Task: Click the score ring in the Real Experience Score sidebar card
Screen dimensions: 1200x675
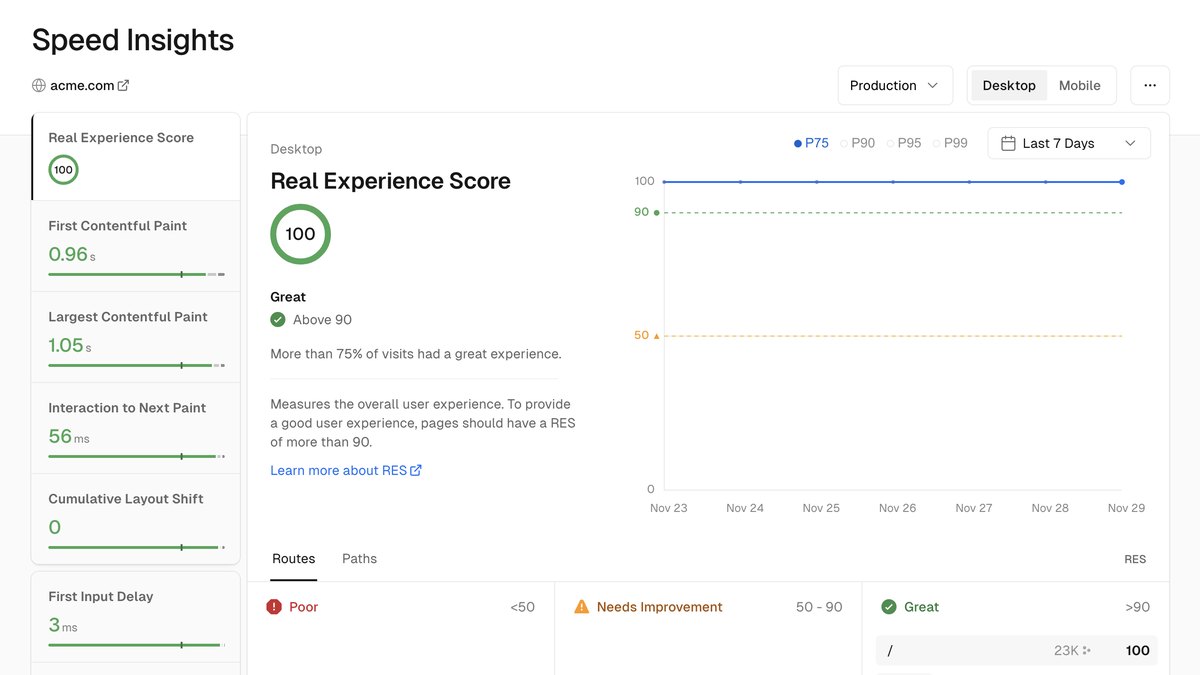Action: pyautogui.click(x=63, y=170)
